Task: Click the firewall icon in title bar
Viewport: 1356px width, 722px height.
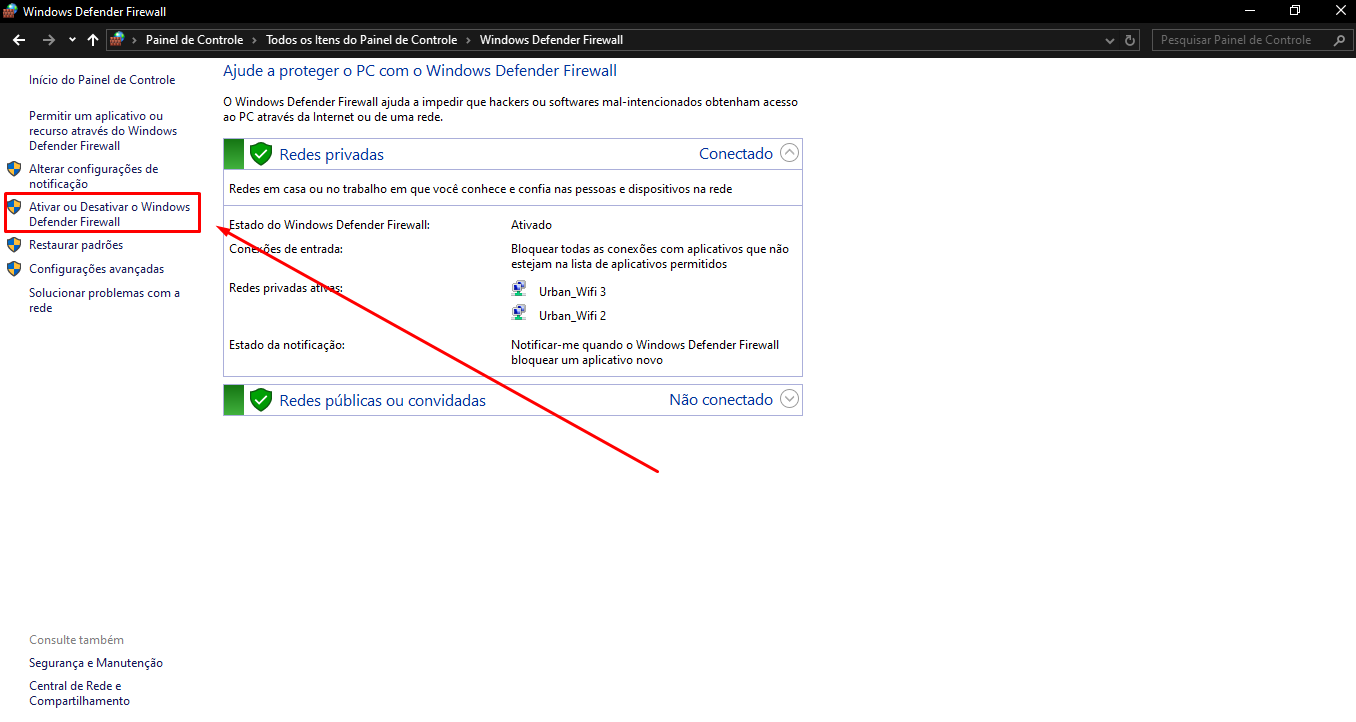Action: pyautogui.click(x=11, y=11)
